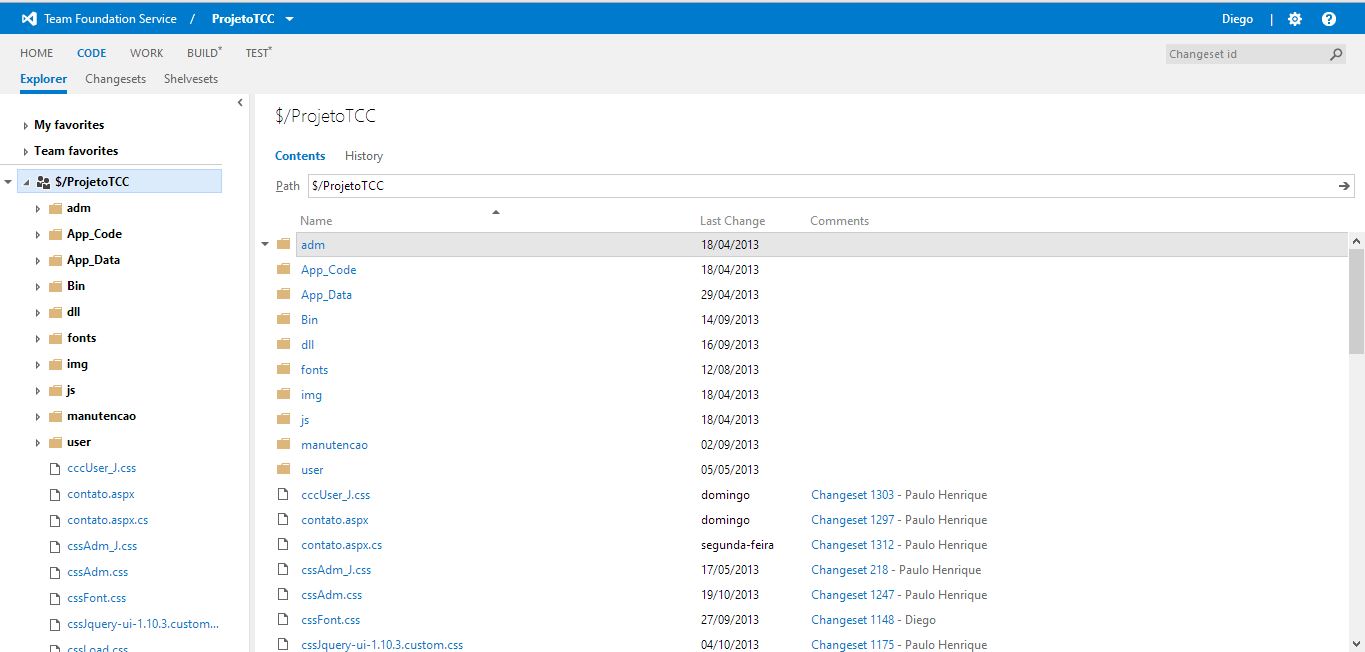Click the user folder icon in contents list
The image size is (1365, 652).
tap(284, 469)
